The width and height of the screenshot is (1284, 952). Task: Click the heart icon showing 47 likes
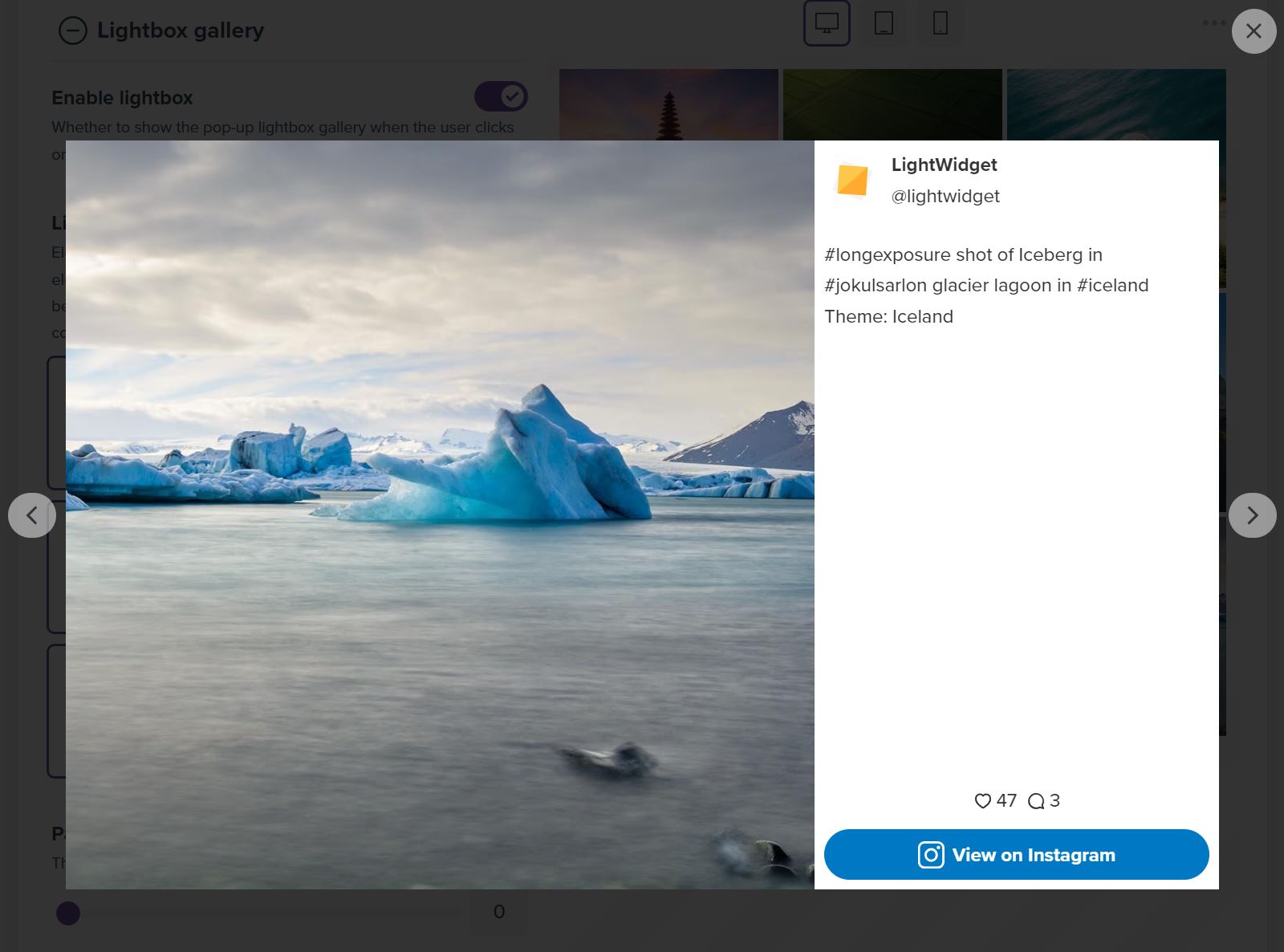point(982,800)
